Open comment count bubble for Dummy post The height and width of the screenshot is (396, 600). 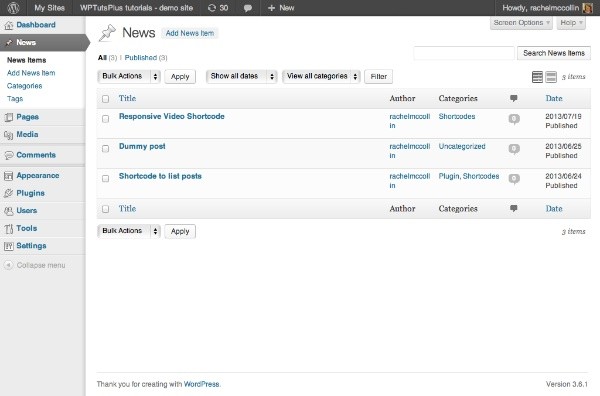(x=514, y=149)
